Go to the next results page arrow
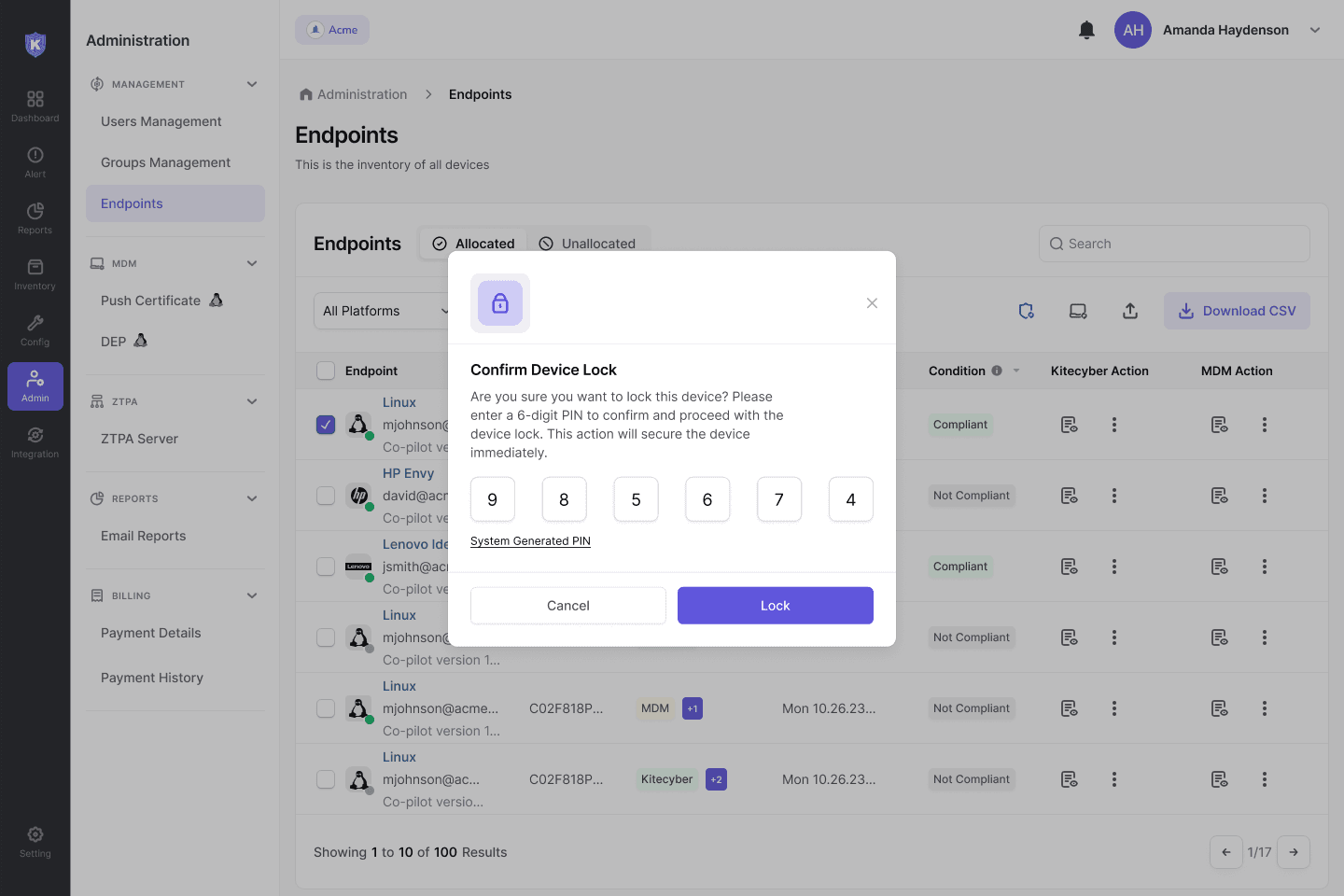The image size is (1344, 896). [1294, 852]
